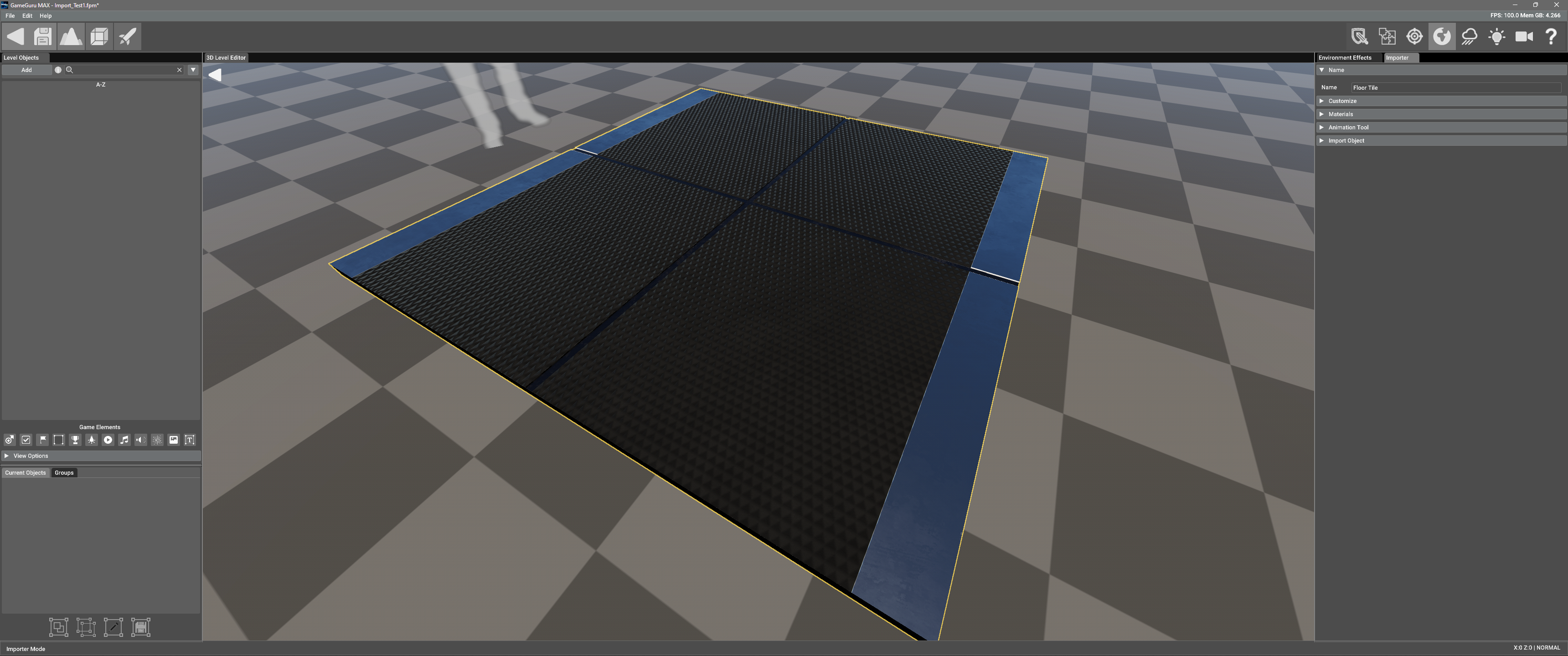Image resolution: width=1568 pixels, height=656 pixels.
Task: Open lighting settings light bulb icon
Action: tap(1496, 36)
